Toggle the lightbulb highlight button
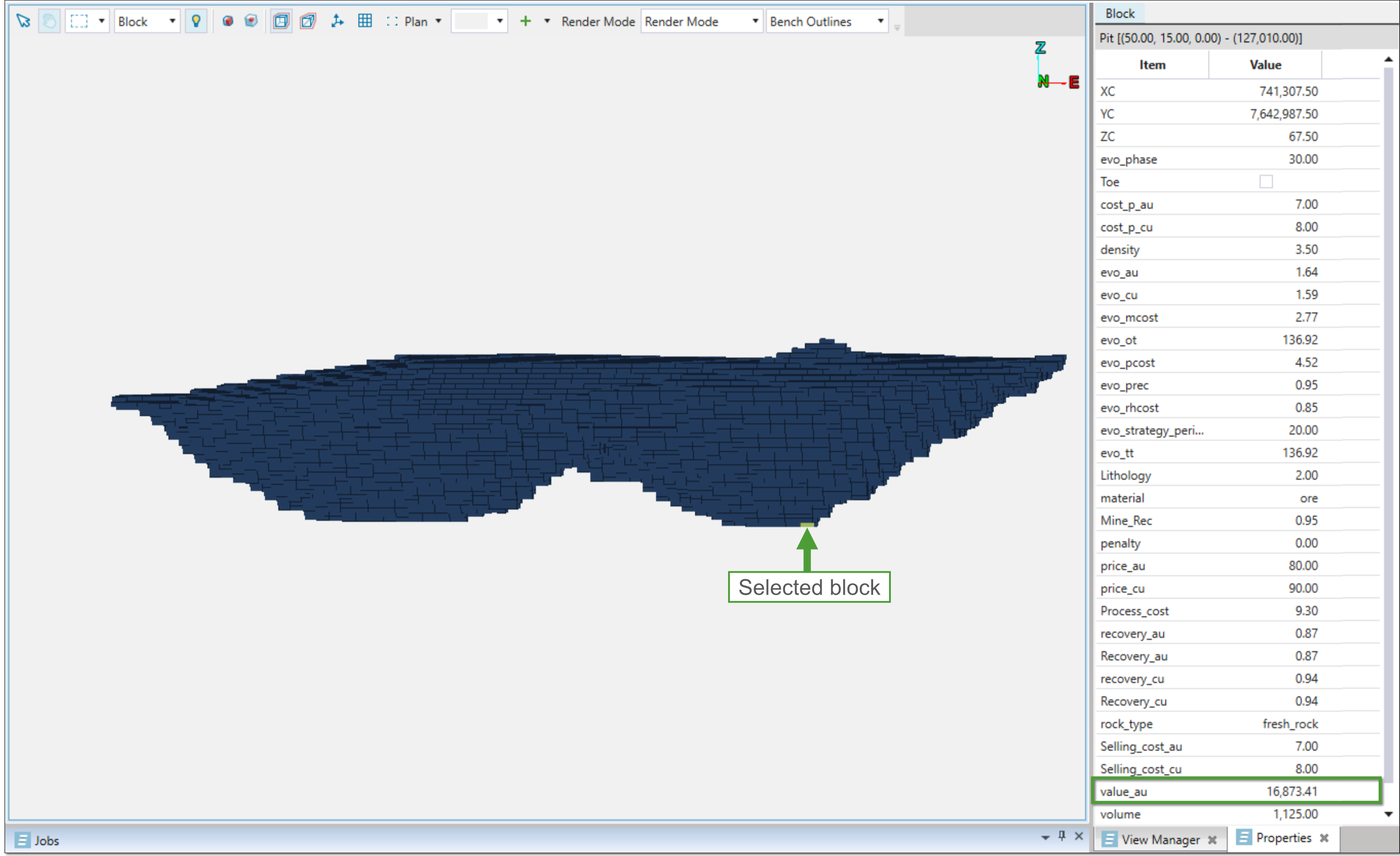 point(196,21)
